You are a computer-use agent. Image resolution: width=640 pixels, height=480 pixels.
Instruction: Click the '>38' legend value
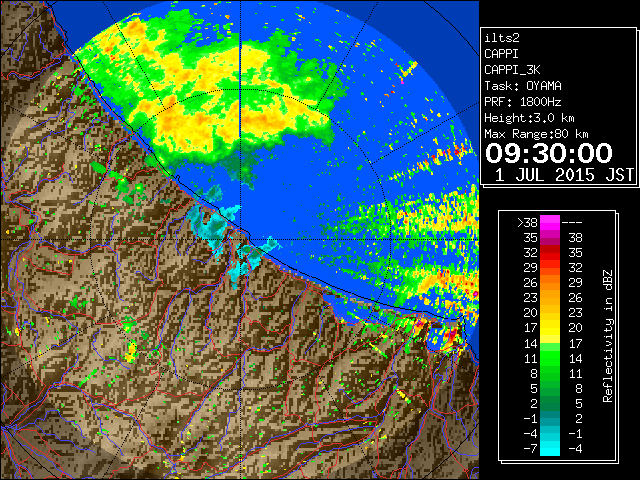pos(527,222)
